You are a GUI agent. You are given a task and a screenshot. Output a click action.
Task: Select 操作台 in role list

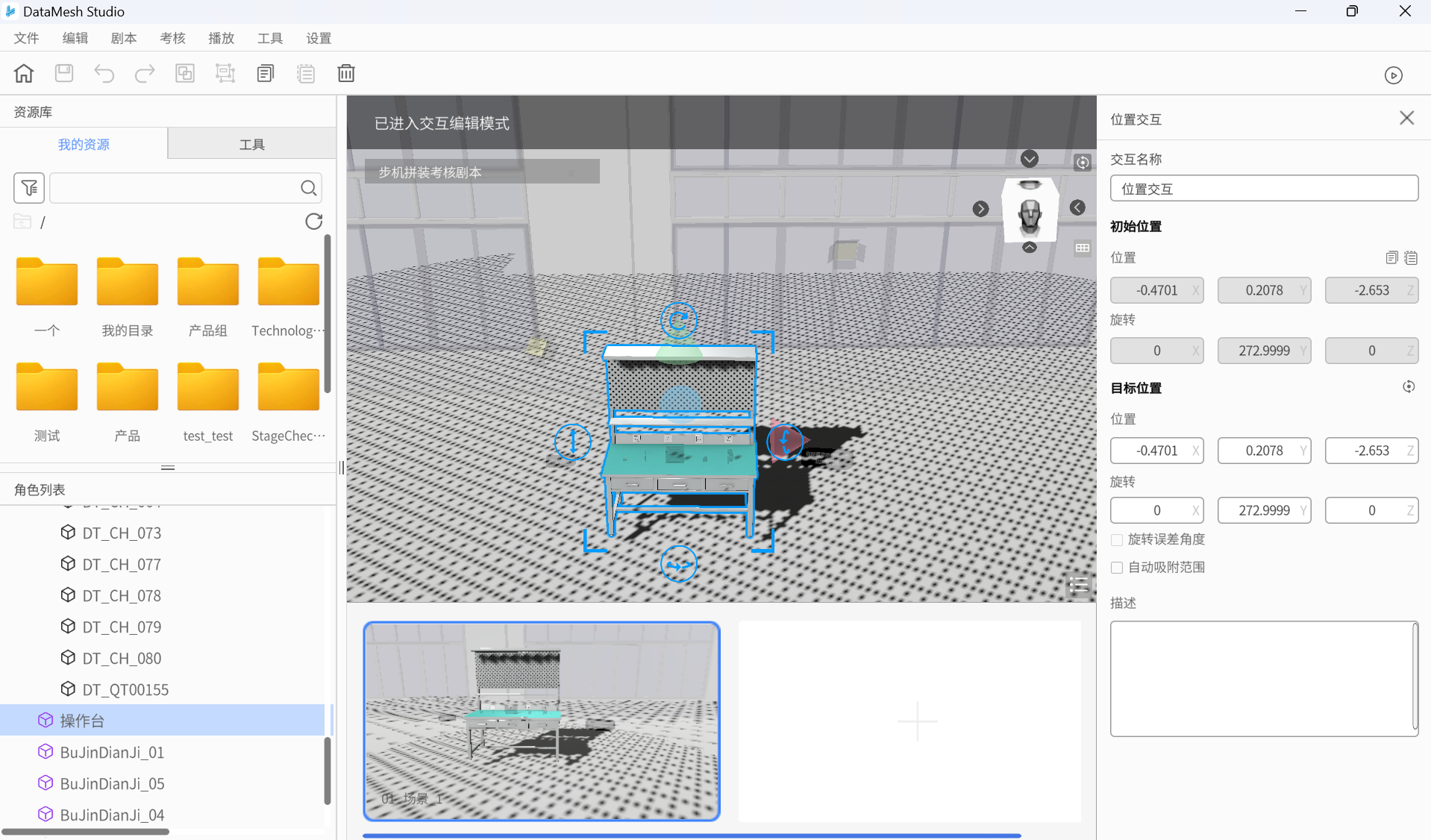tap(163, 721)
